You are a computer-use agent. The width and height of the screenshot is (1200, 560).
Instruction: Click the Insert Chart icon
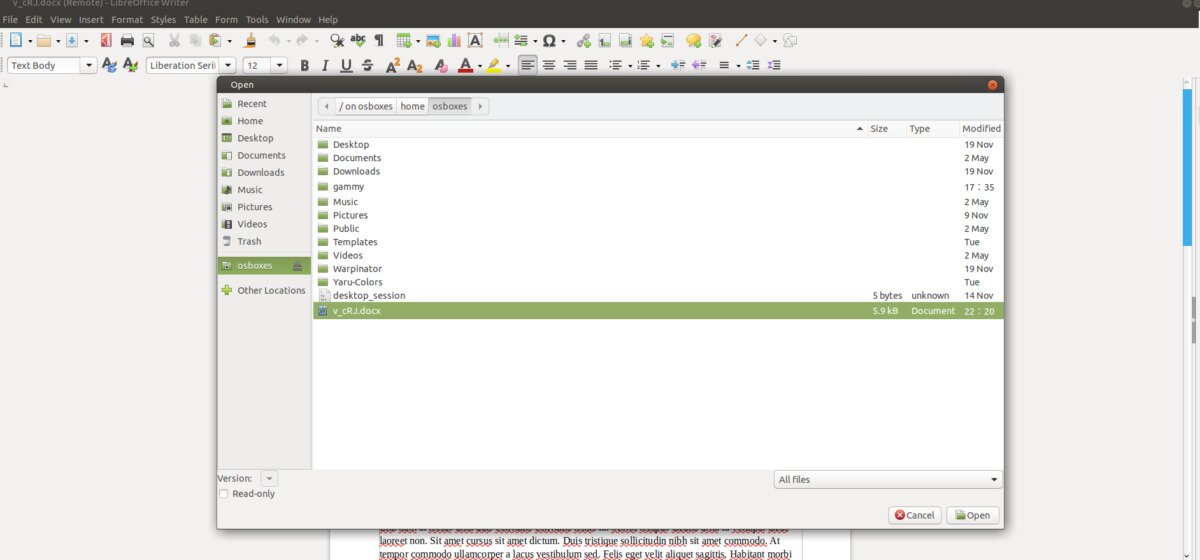pyautogui.click(x=454, y=41)
